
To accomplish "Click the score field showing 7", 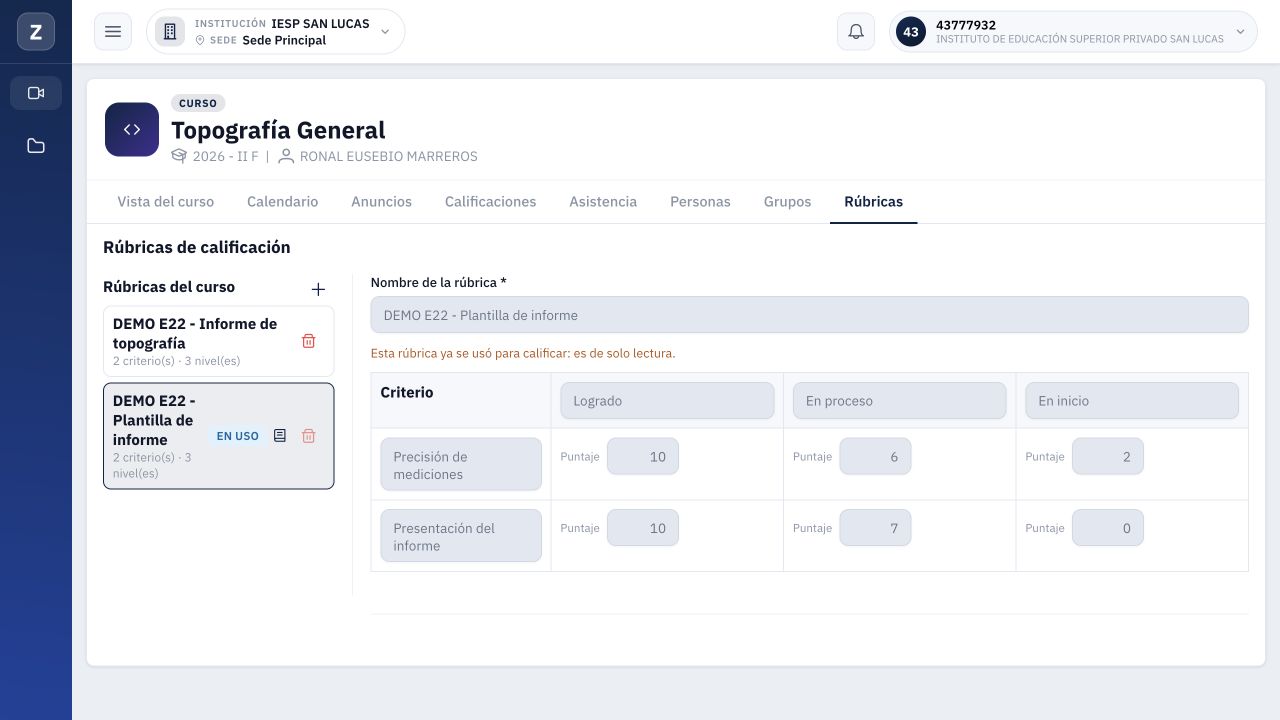I will pyautogui.click(x=875, y=528).
